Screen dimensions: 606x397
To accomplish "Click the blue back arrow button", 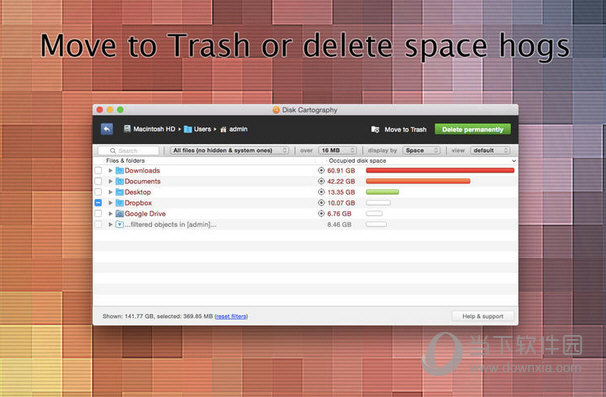I will [107, 129].
